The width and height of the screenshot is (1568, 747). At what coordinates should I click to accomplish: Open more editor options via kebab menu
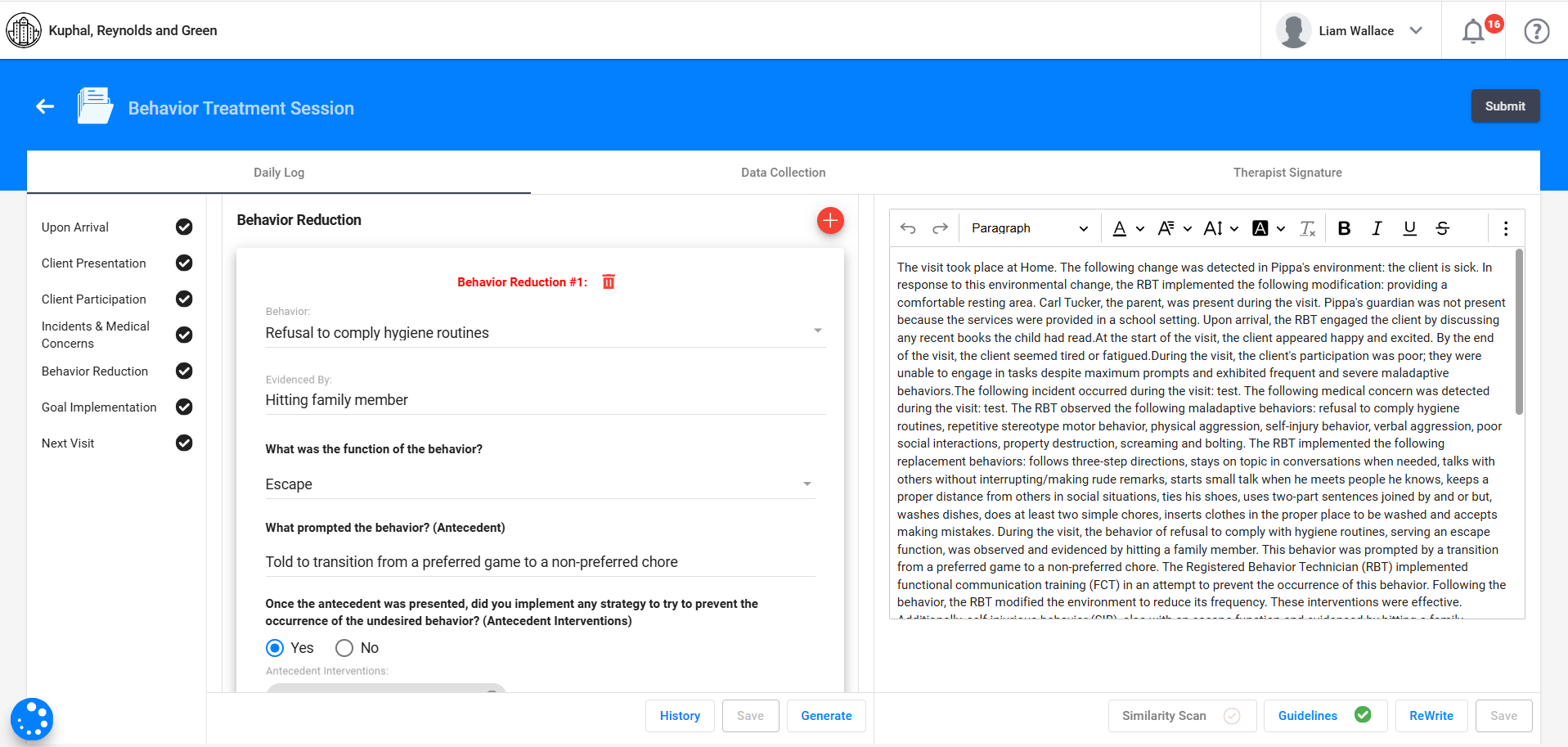tap(1505, 228)
